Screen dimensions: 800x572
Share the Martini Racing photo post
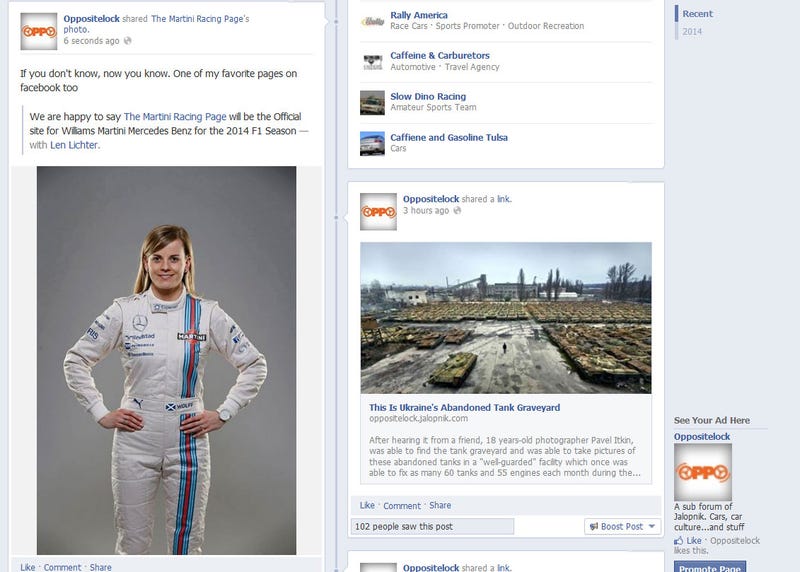click(x=101, y=567)
